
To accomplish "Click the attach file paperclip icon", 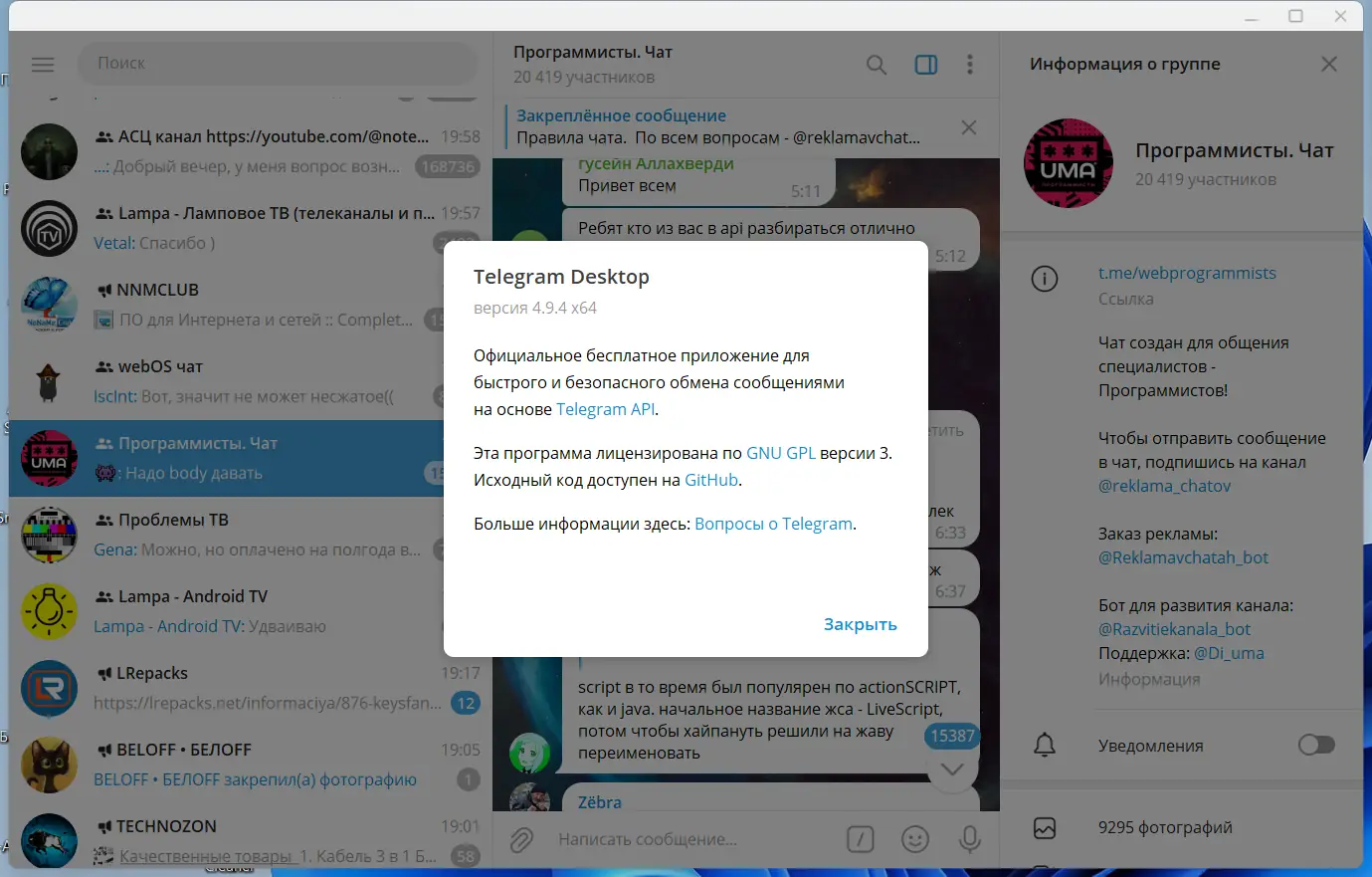I will 521,839.
